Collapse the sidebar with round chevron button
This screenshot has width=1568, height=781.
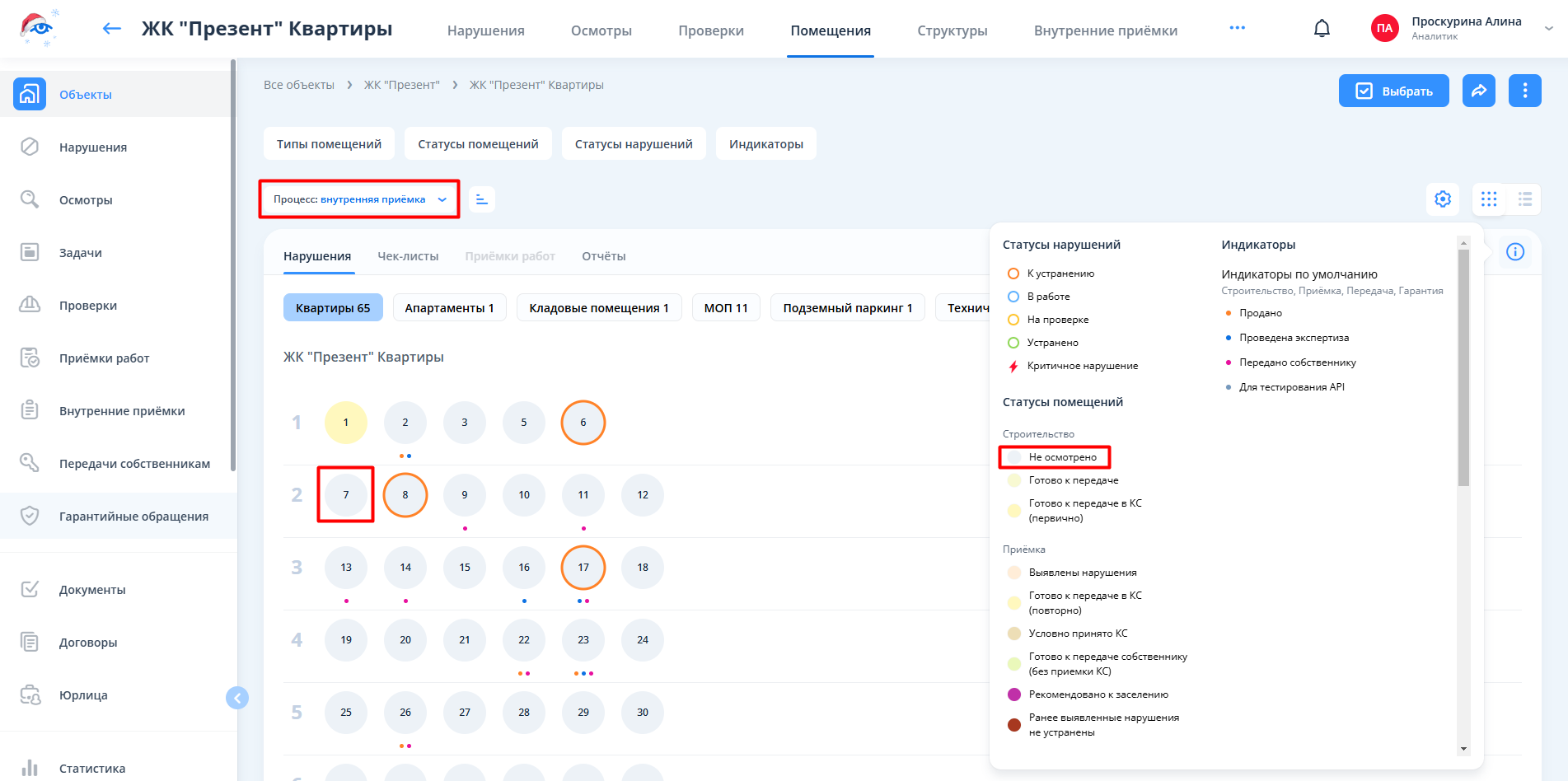point(237,699)
